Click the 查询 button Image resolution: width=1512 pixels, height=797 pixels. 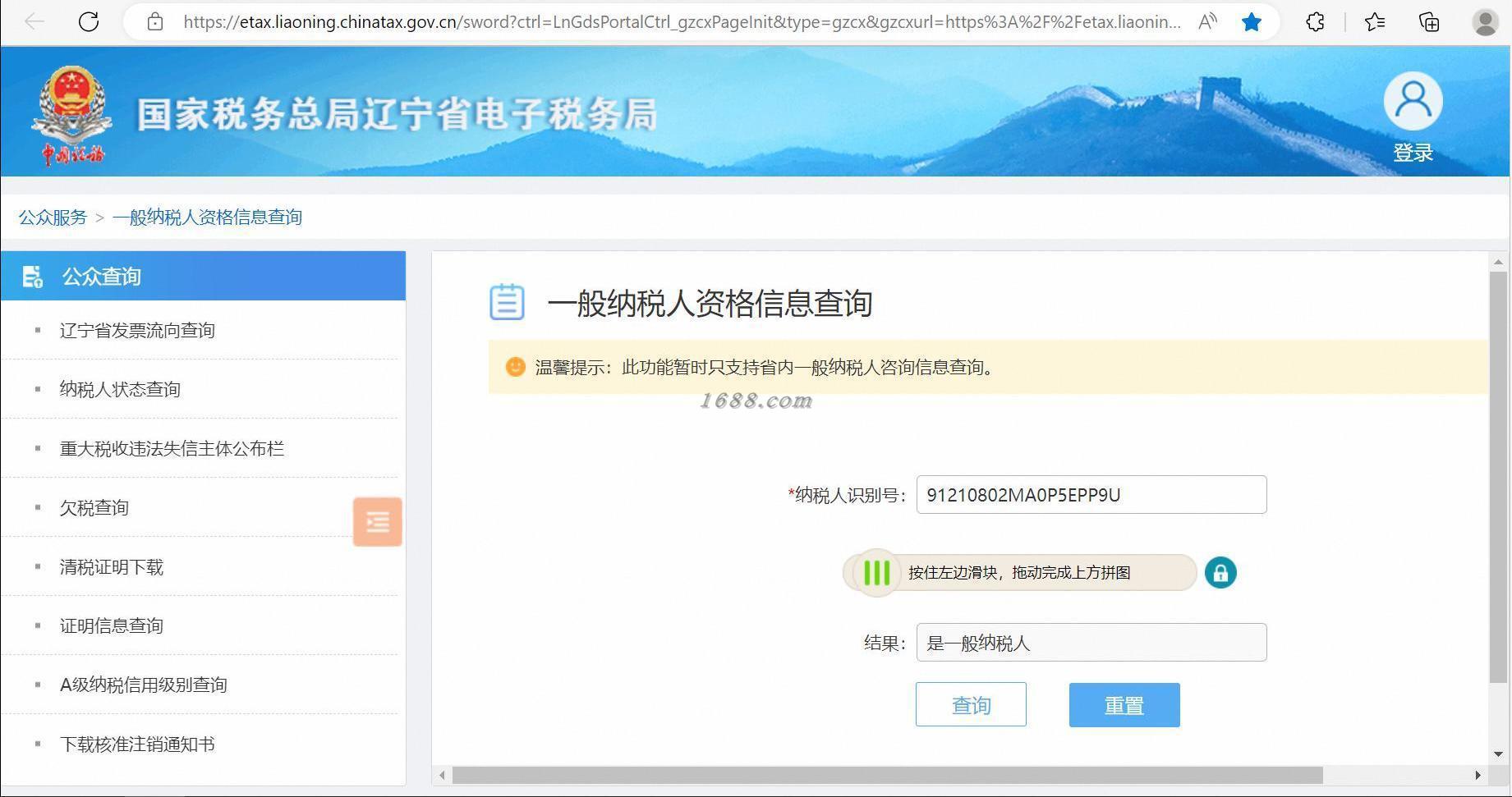pos(971,704)
